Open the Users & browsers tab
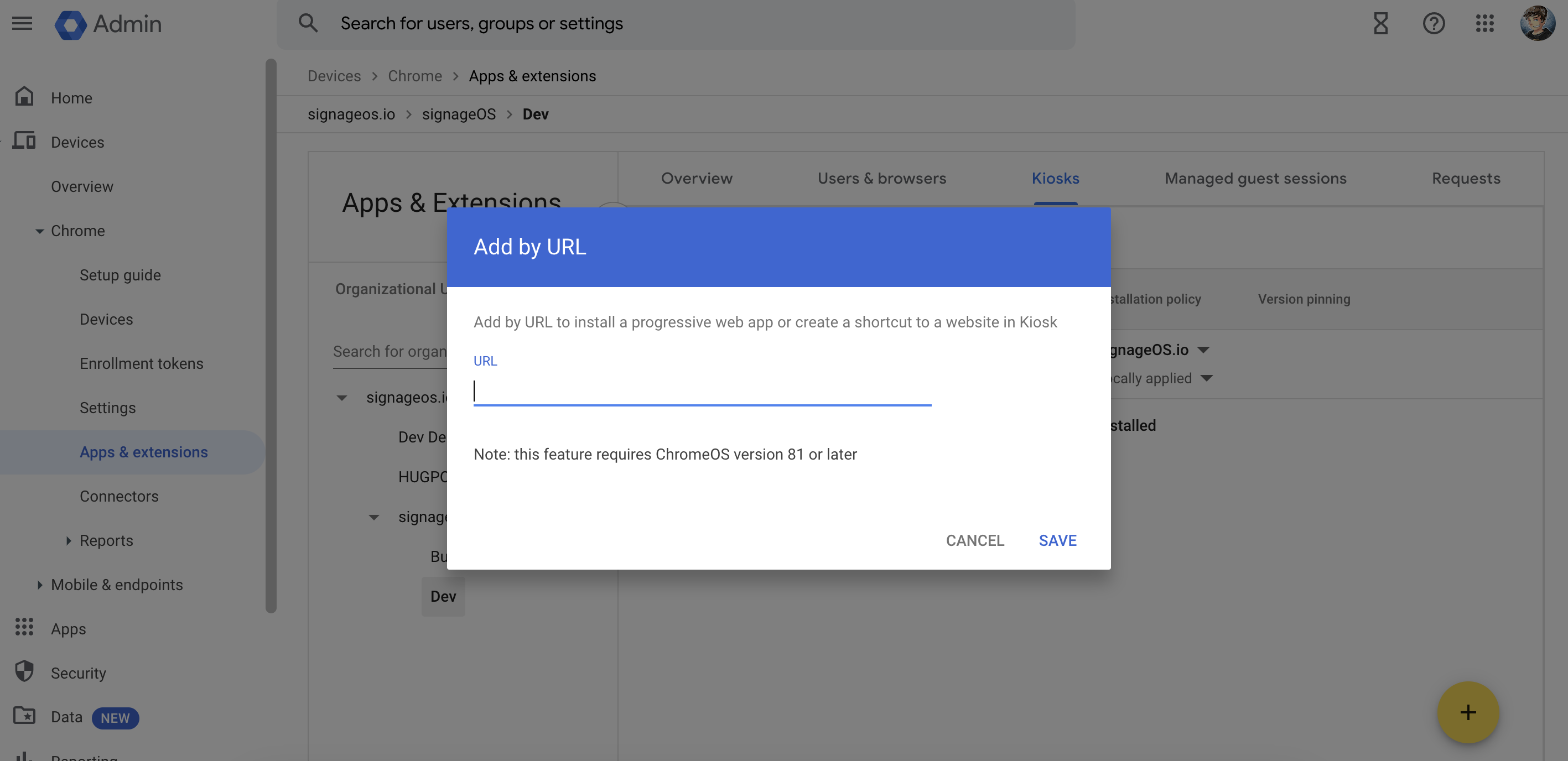The image size is (1568, 761). 881,178
